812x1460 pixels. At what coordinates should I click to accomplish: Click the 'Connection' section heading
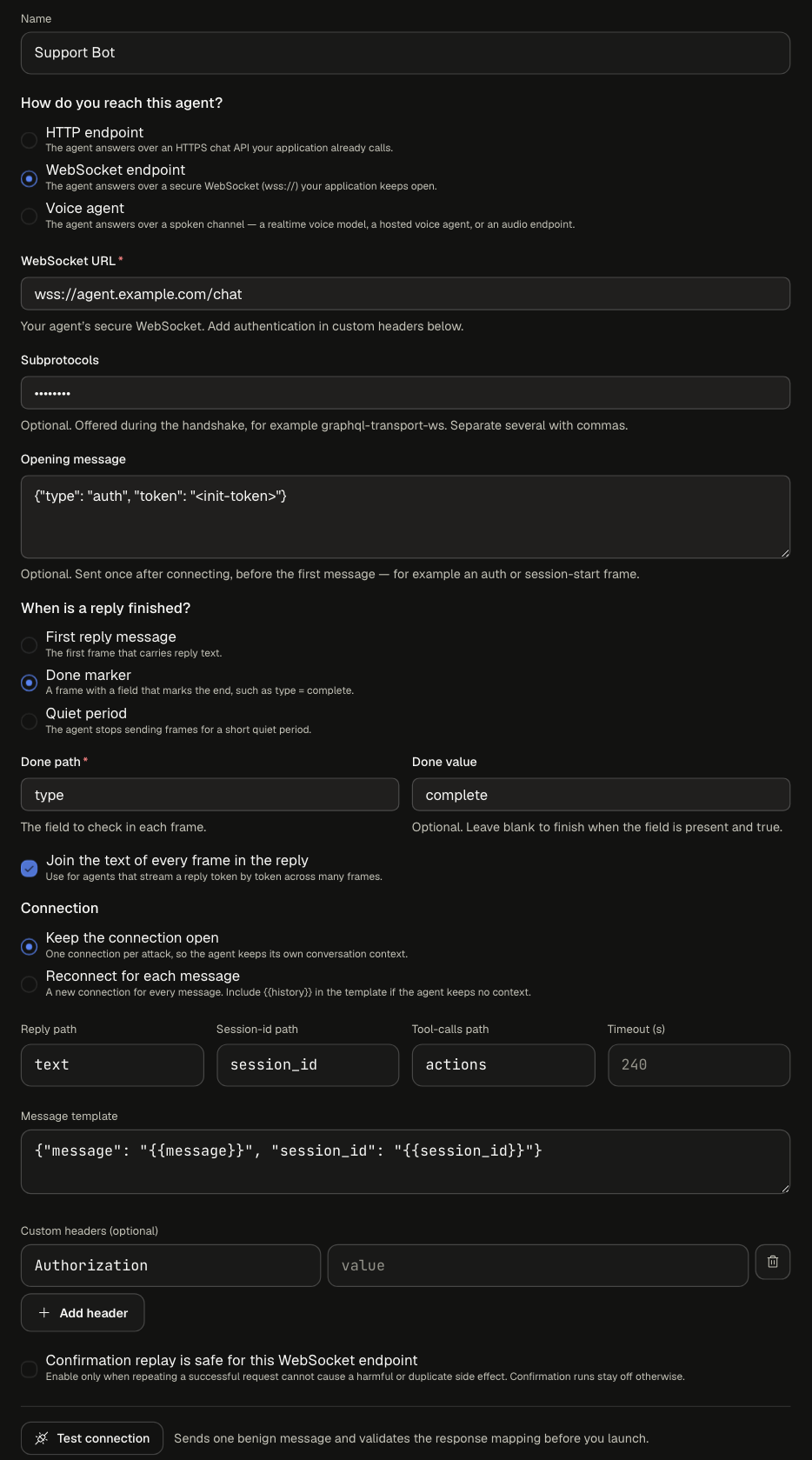(59, 908)
